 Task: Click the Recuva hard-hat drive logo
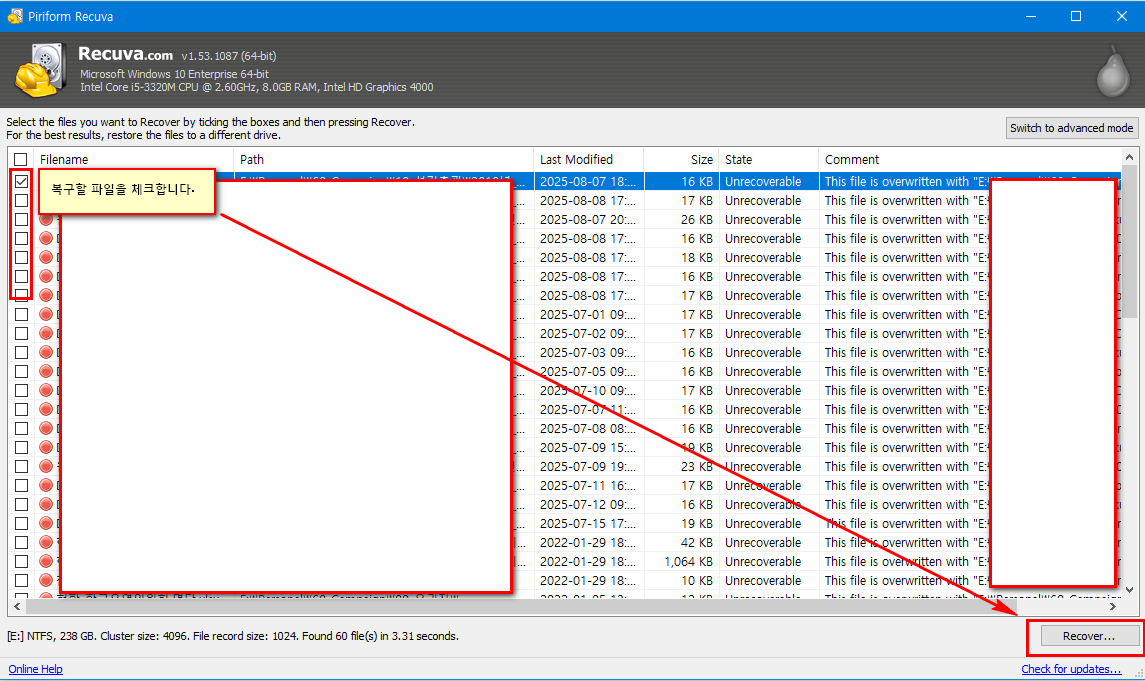pos(42,70)
